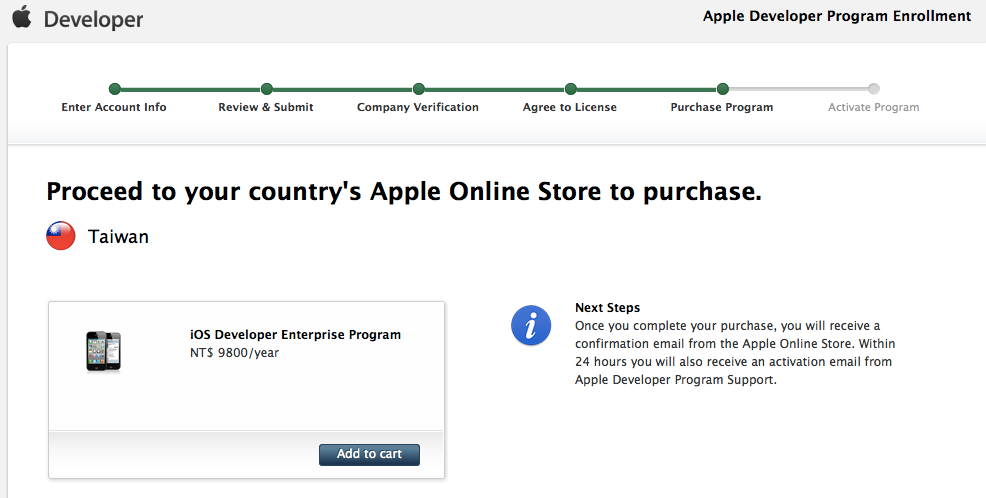Screen dimensions: 986x498
Task: Click the iPhone product thumbnail
Action: pyautogui.click(x=104, y=352)
